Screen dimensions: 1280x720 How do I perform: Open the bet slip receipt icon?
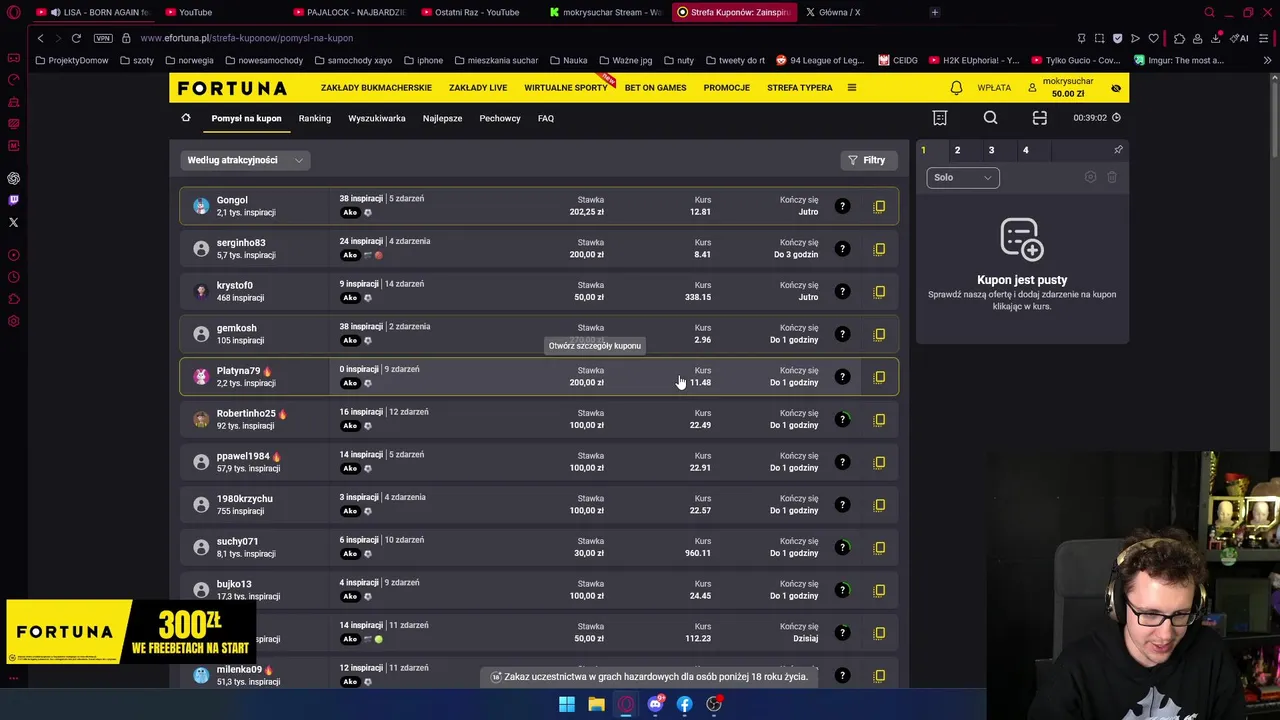pyautogui.click(x=940, y=118)
